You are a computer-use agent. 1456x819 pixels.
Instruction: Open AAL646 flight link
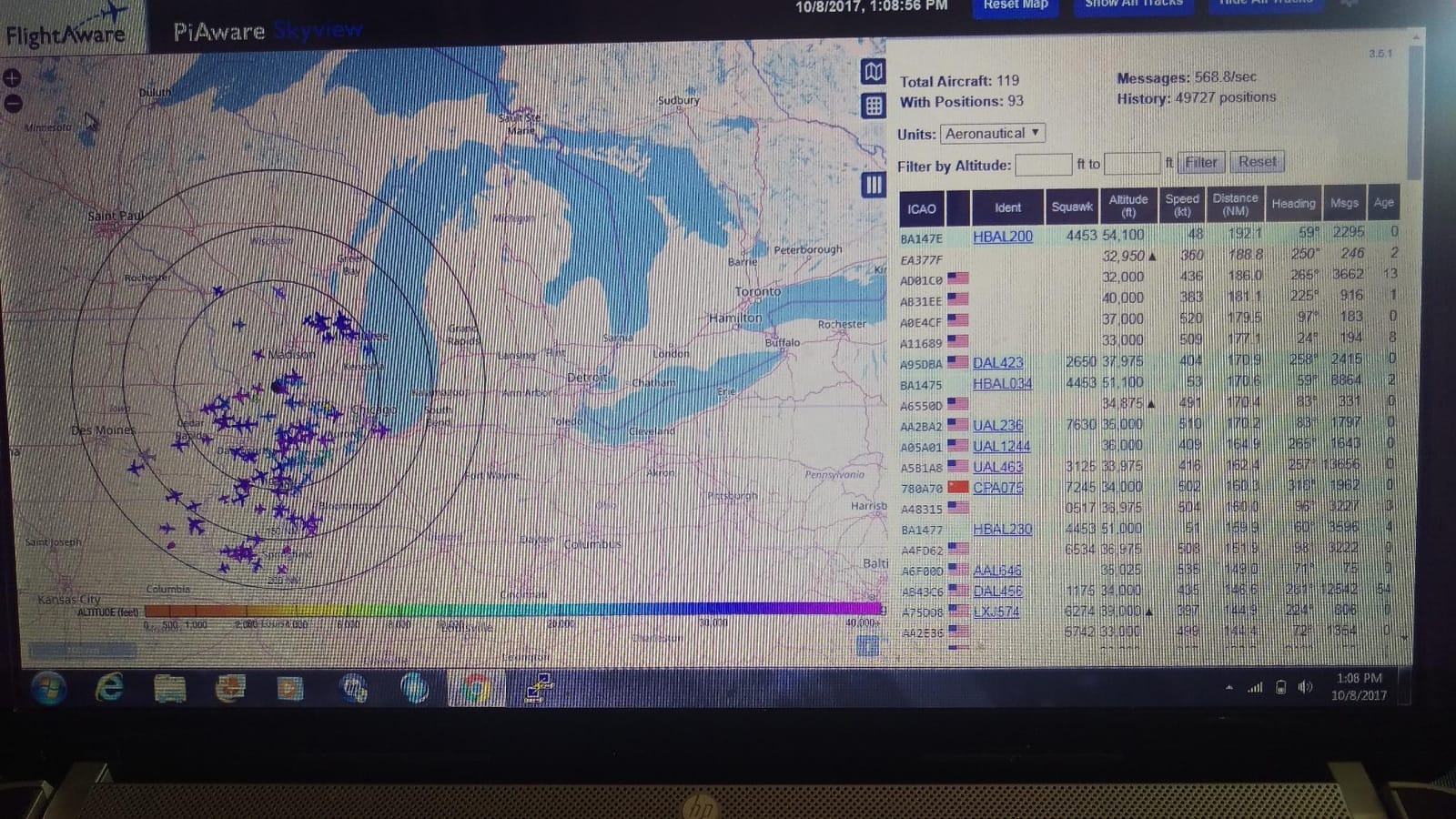tap(997, 571)
